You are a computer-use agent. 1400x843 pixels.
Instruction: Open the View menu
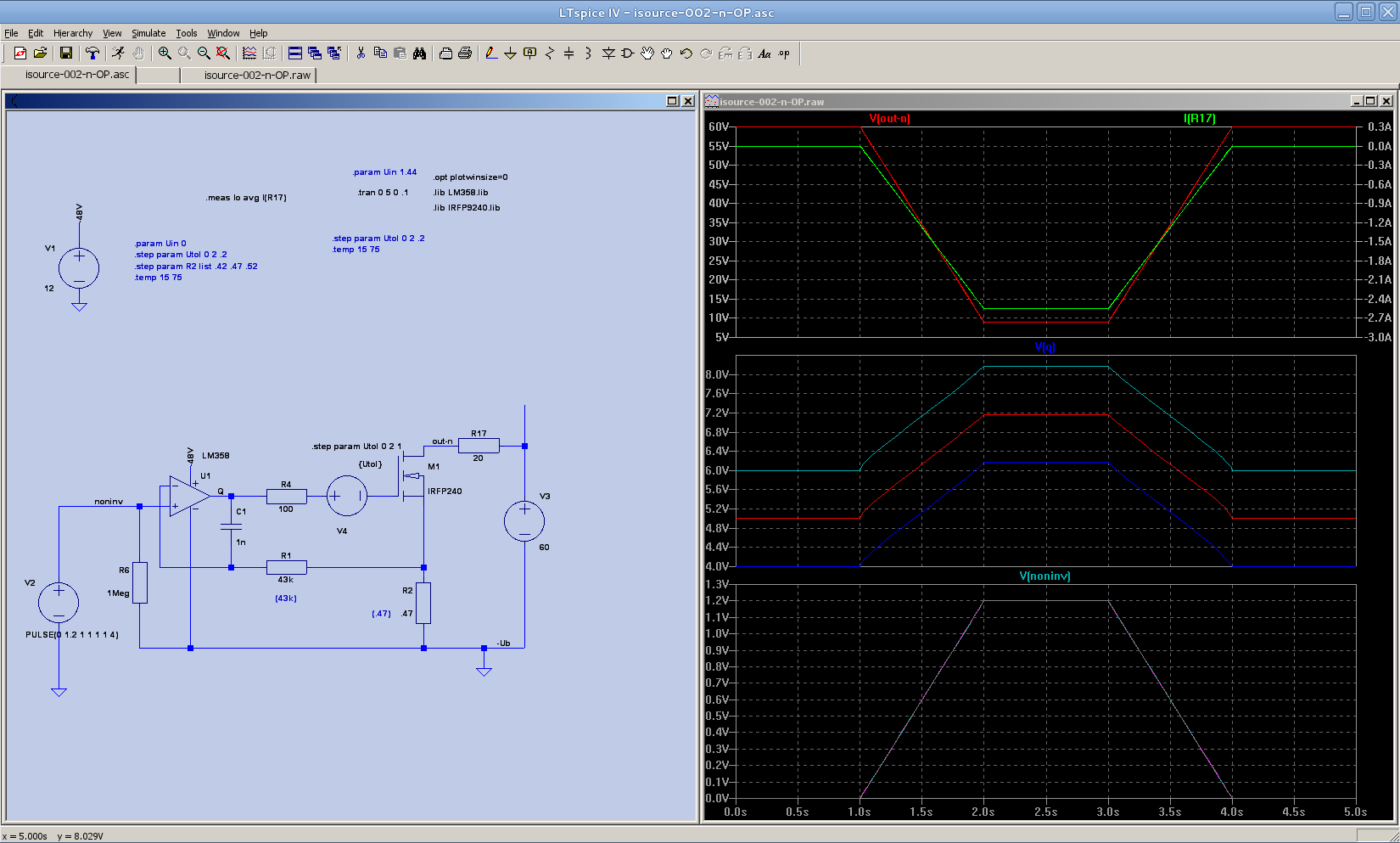(x=112, y=33)
